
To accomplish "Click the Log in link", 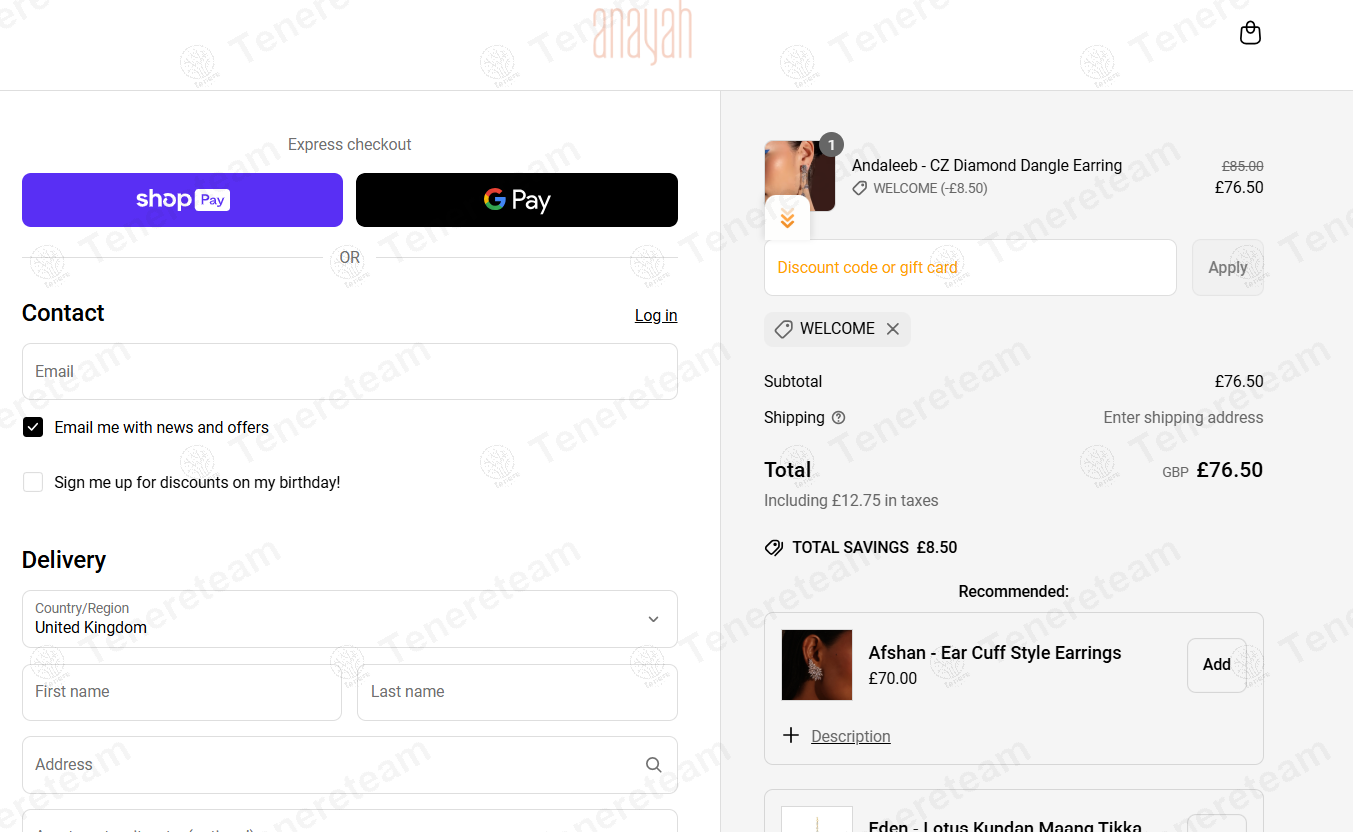I will click(x=656, y=315).
